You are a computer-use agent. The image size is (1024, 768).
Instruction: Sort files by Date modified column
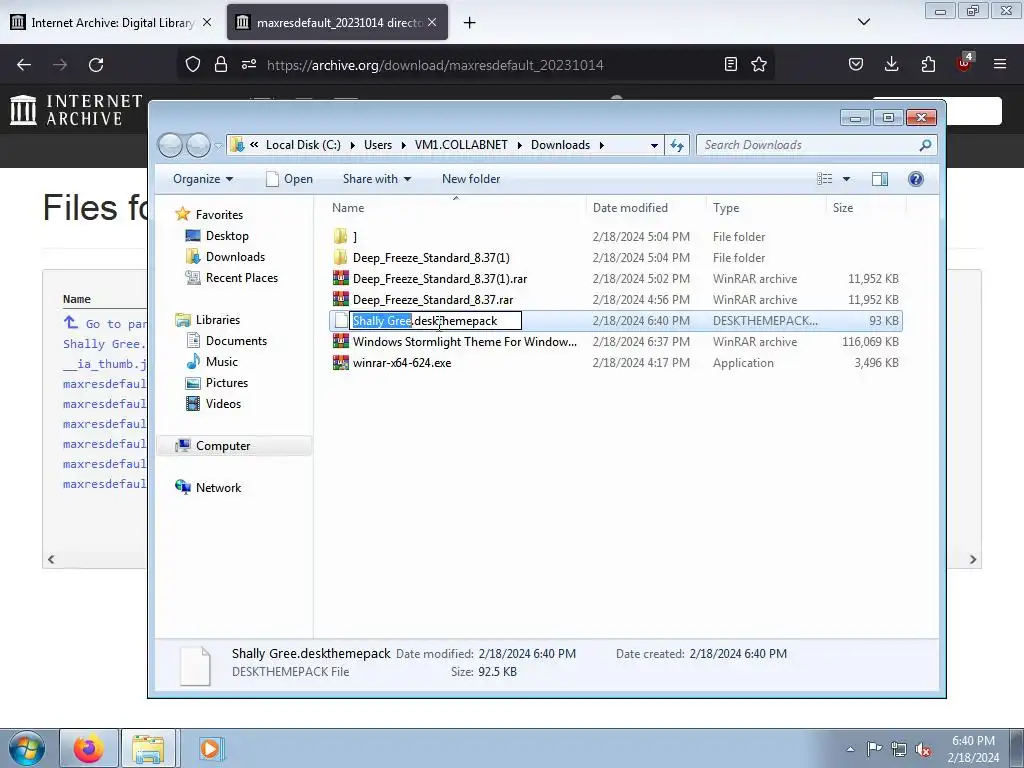click(646, 208)
